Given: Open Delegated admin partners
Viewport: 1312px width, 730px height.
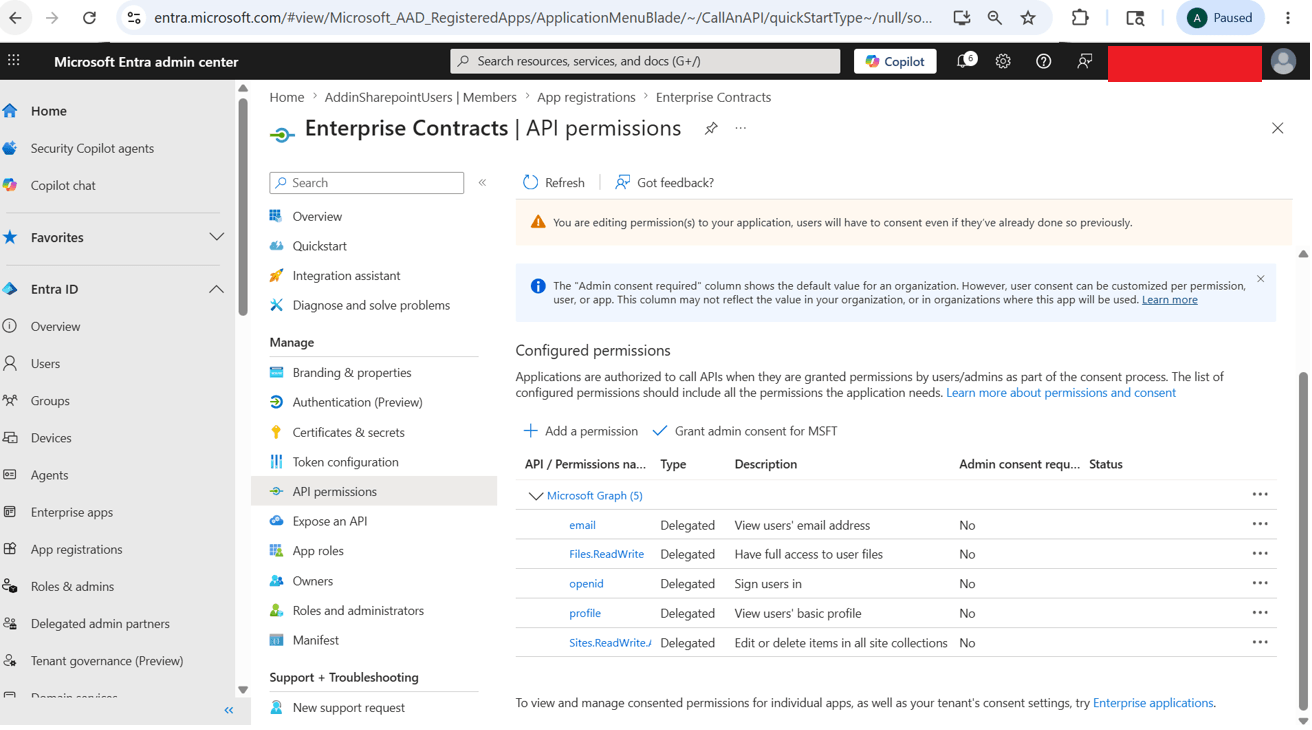Looking at the screenshot, I should click(x=100, y=624).
